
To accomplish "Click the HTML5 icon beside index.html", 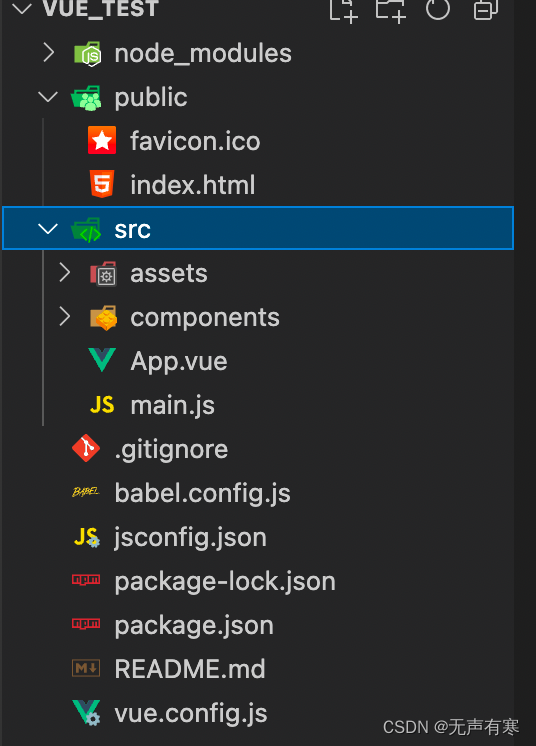I will pyautogui.click(x=102, y=184).
